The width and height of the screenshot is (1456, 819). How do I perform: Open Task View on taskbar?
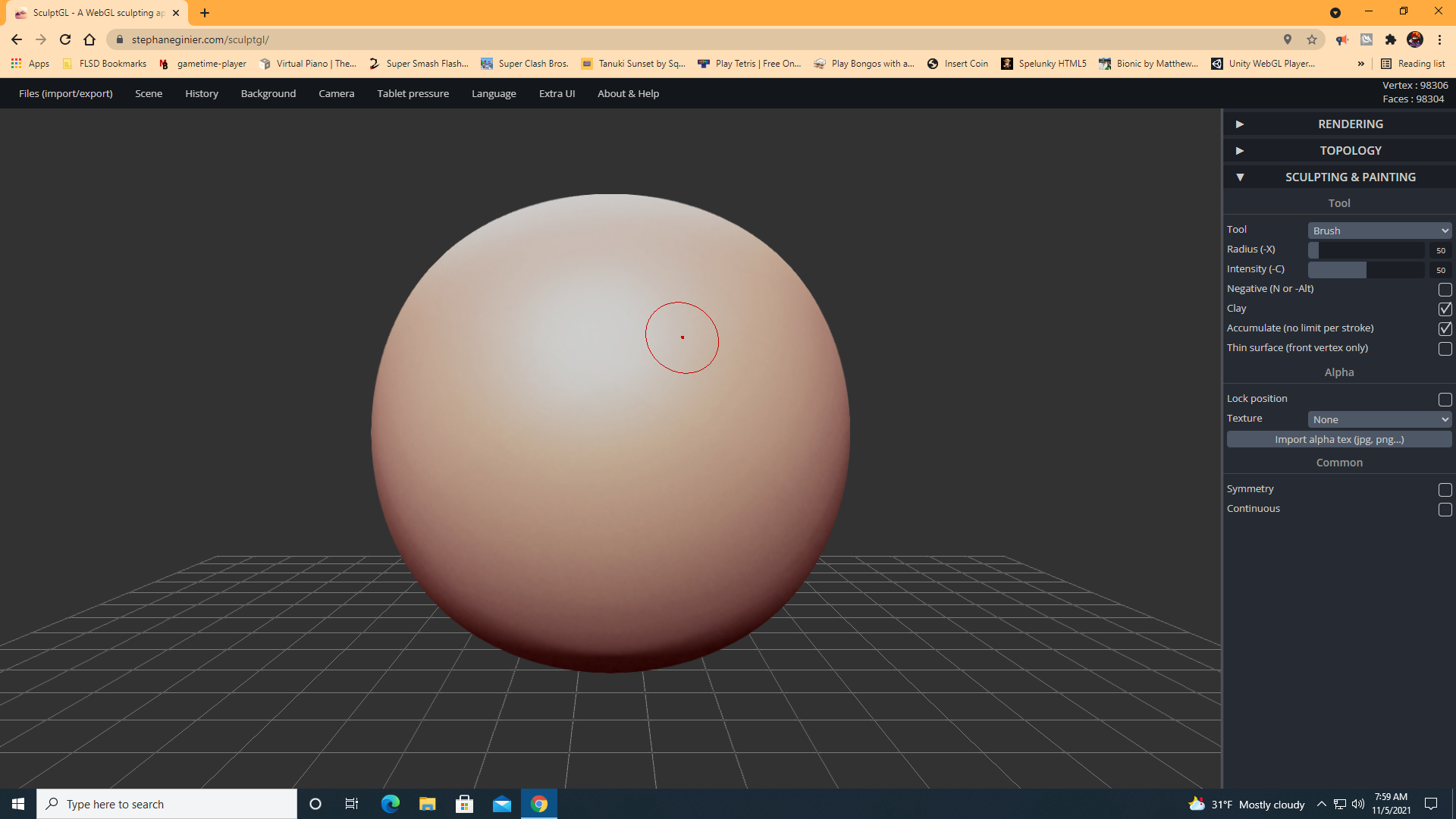[352, 804]
